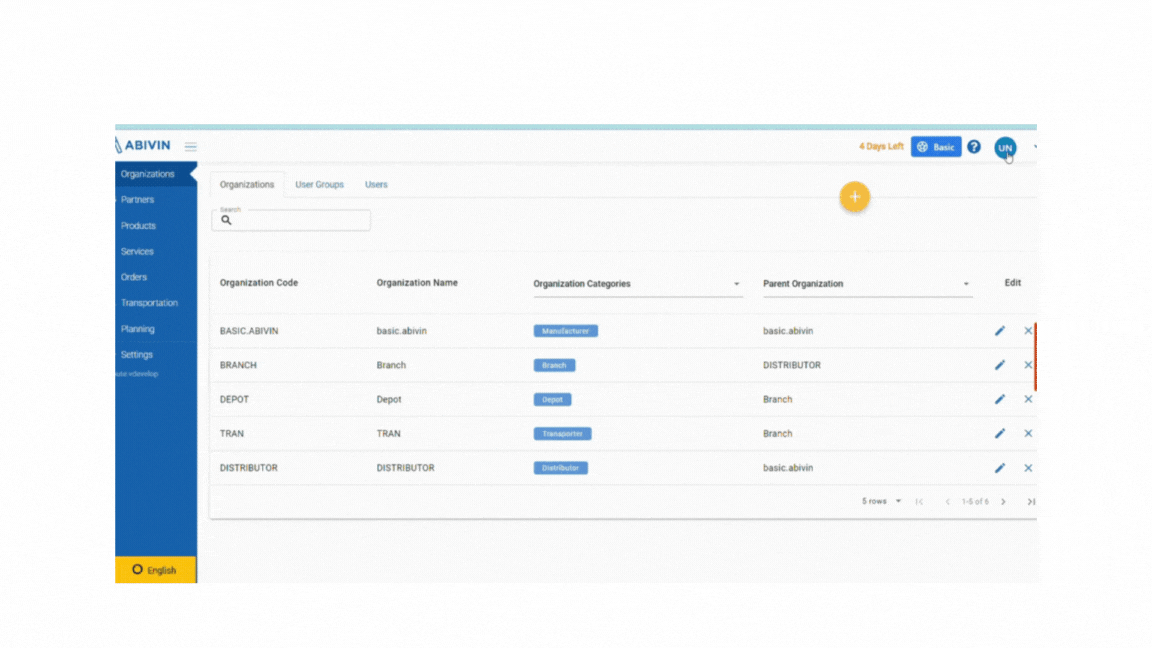Click the English language button

[156, 570]
